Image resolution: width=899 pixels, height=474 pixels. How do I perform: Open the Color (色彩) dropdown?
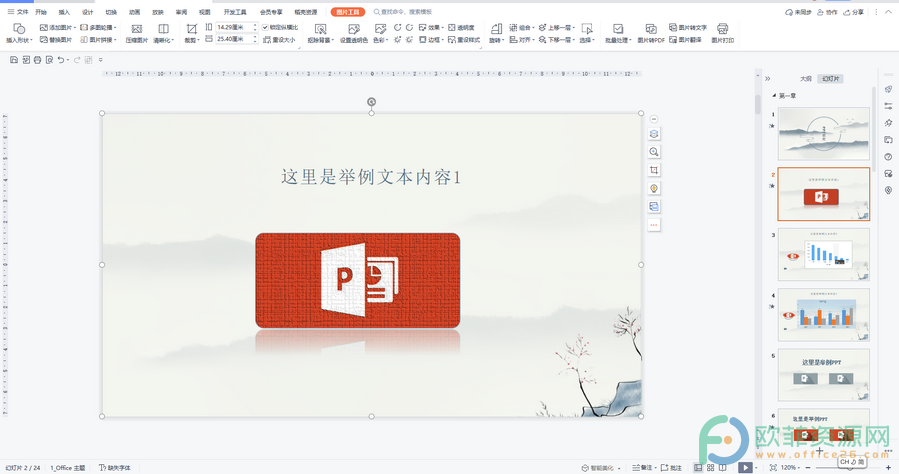click(x=381, y=40)
